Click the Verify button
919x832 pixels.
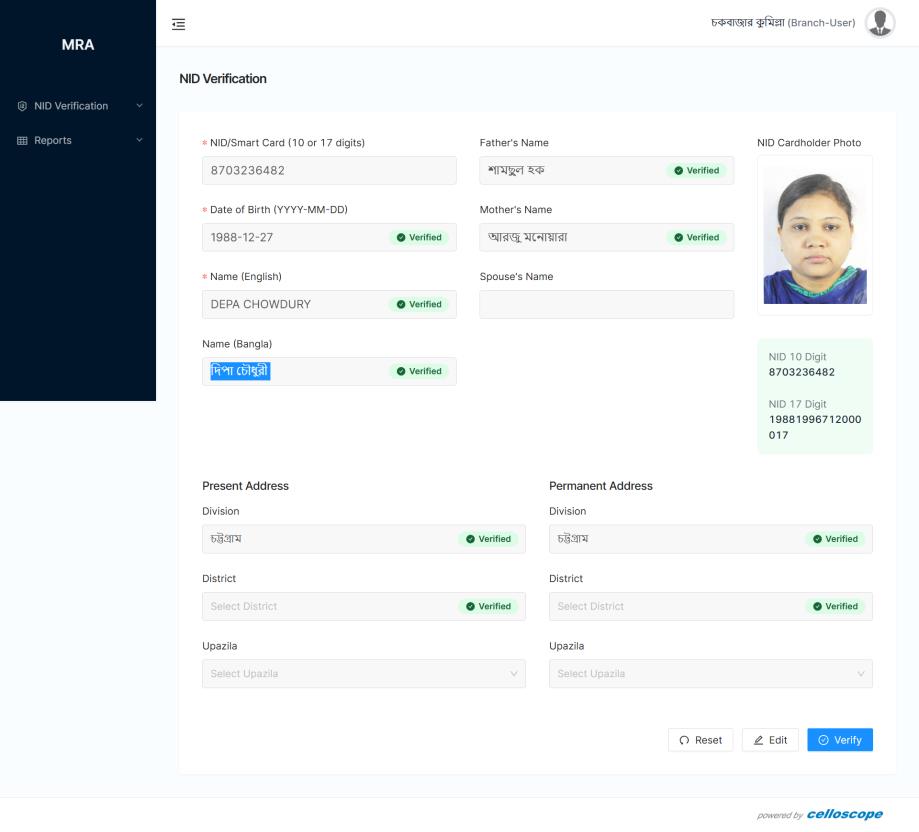839,740
